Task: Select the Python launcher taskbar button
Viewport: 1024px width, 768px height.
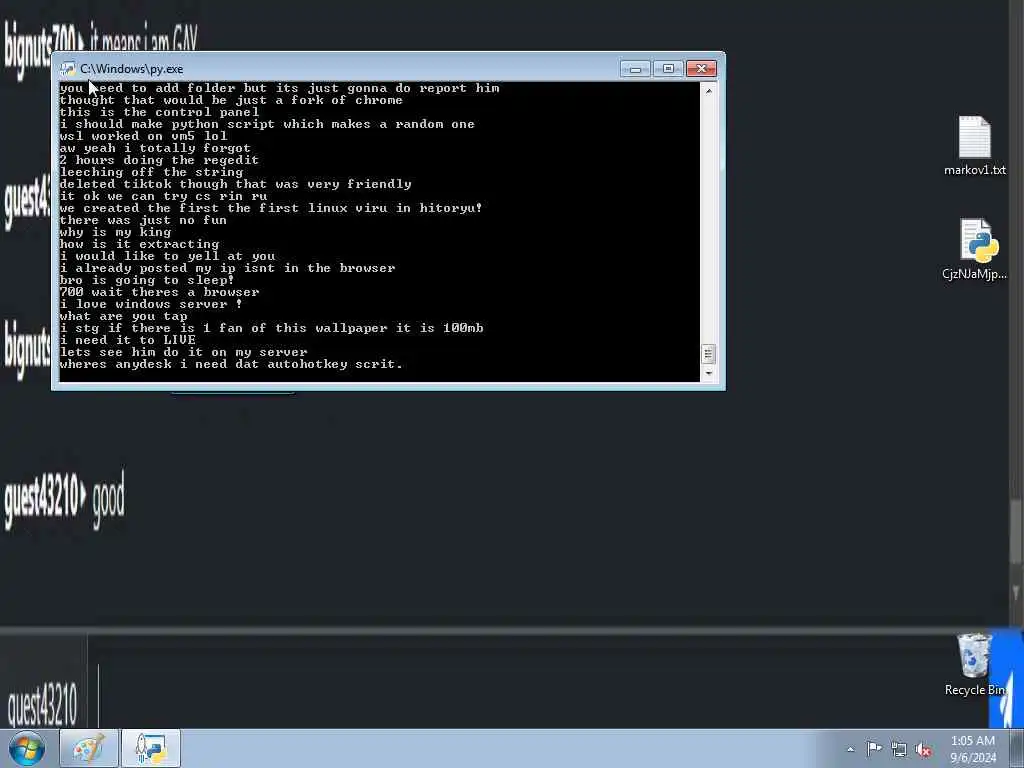Action: 151,748
